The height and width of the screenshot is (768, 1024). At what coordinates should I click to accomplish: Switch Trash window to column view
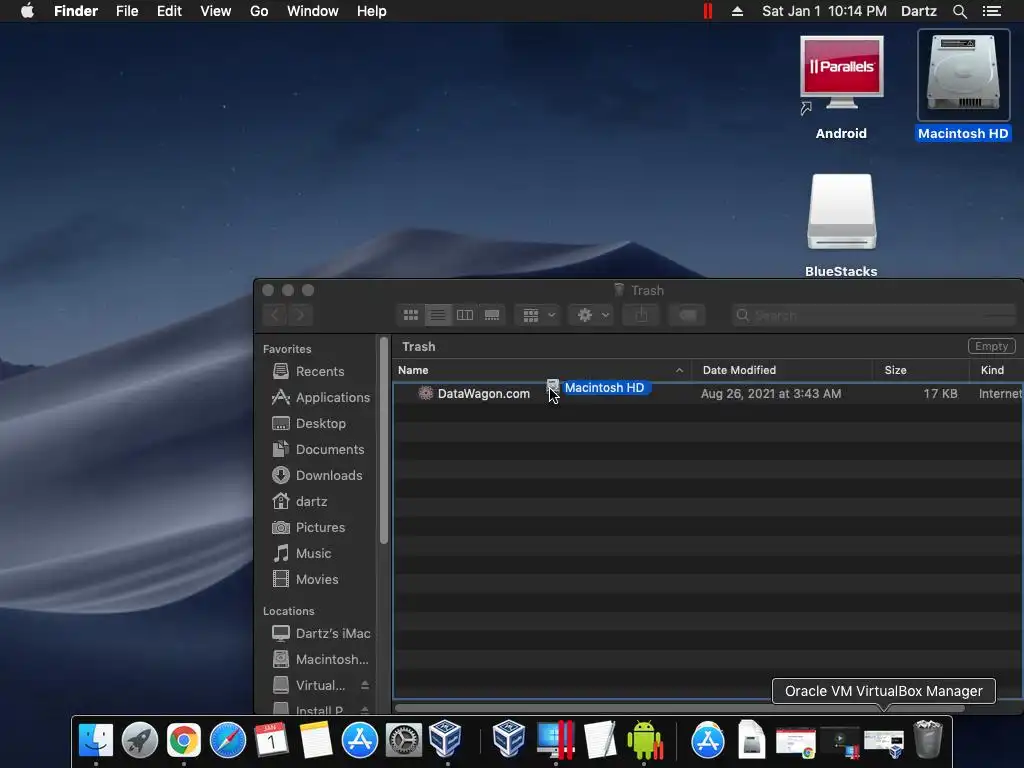pos(465,315)
